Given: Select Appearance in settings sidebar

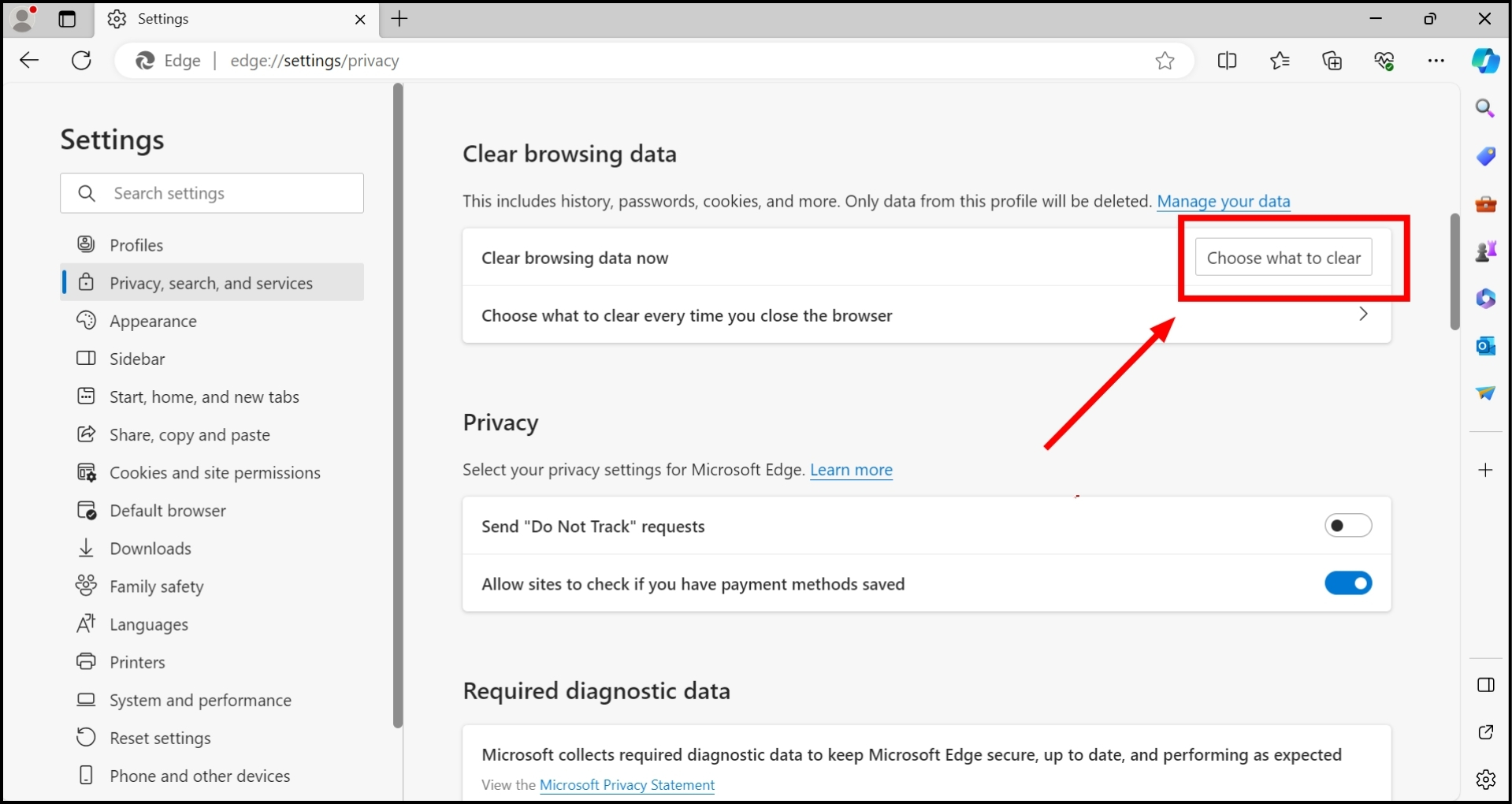Looking at the screenshot, I should coord(153,322).
